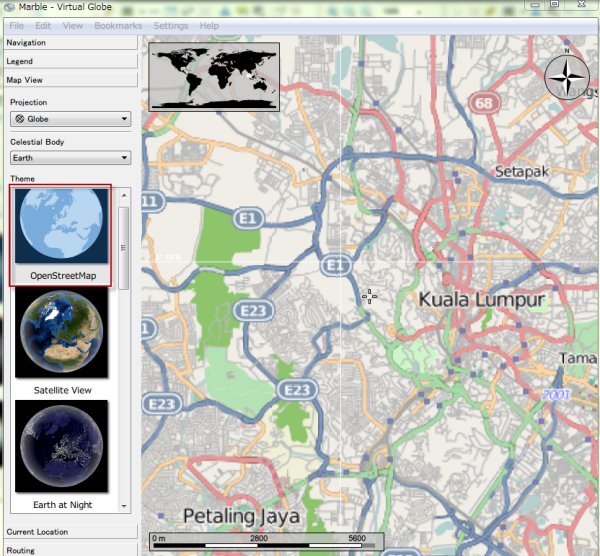The image size is (600, 556).
Task: Open the Routing panel
Action: click(69, 549)
